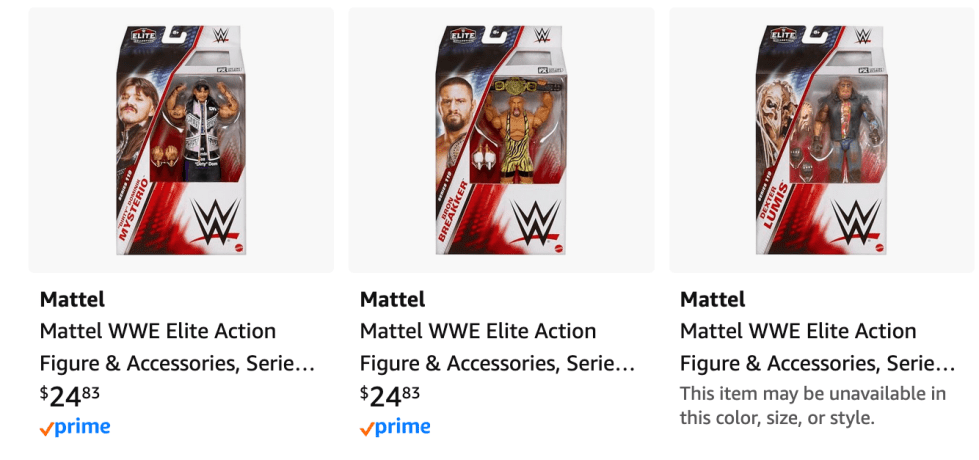Screen dimensions: 979x460
Task: Click the Mattel brand name under the Mysterio figure
Action: [x=72, y=299]
